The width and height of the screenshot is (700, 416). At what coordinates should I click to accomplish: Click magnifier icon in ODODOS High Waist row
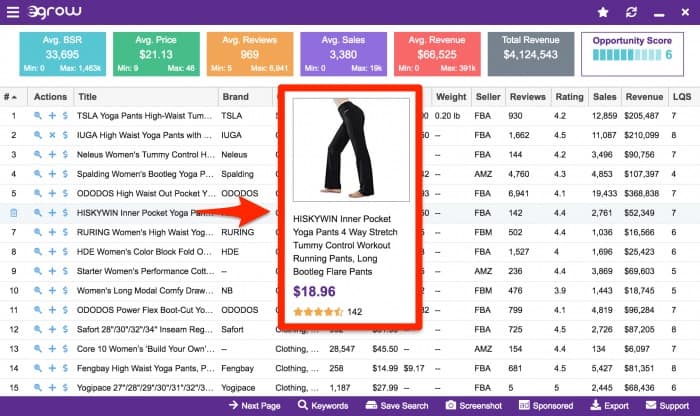coord(38,193)
